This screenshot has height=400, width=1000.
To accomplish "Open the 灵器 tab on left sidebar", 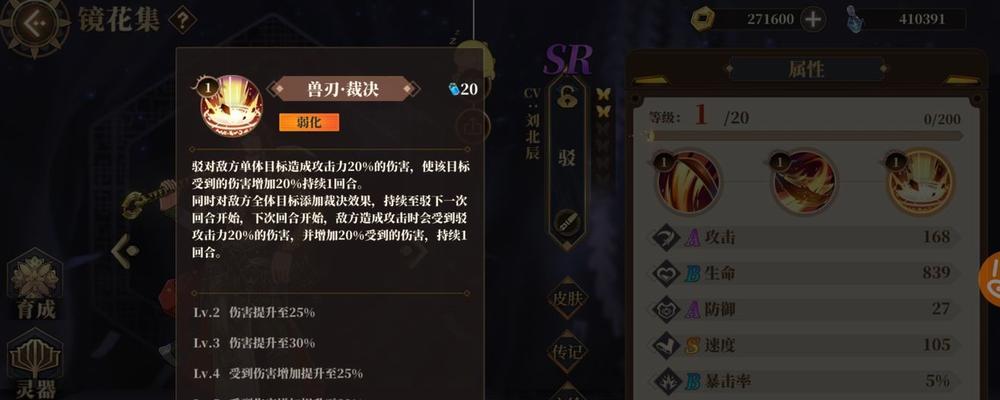I will pyautogui.click(x=36, y=366).
